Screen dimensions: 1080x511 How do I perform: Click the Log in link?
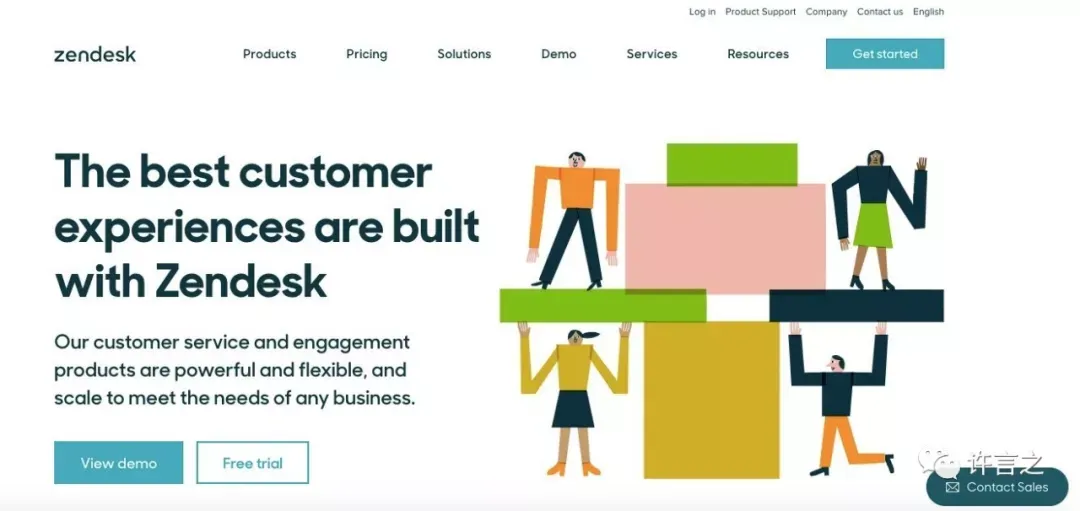pos(702,12)
